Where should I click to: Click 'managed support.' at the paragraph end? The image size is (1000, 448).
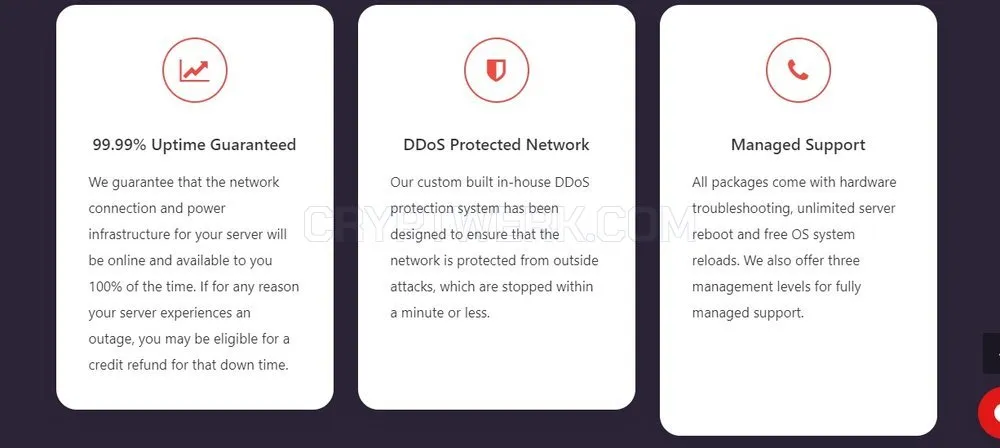(748, 313)
